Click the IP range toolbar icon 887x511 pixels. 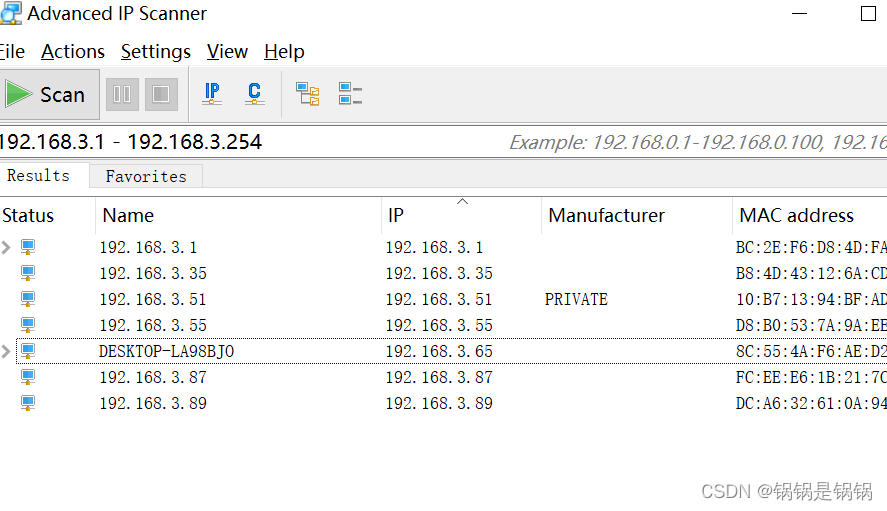212,94
